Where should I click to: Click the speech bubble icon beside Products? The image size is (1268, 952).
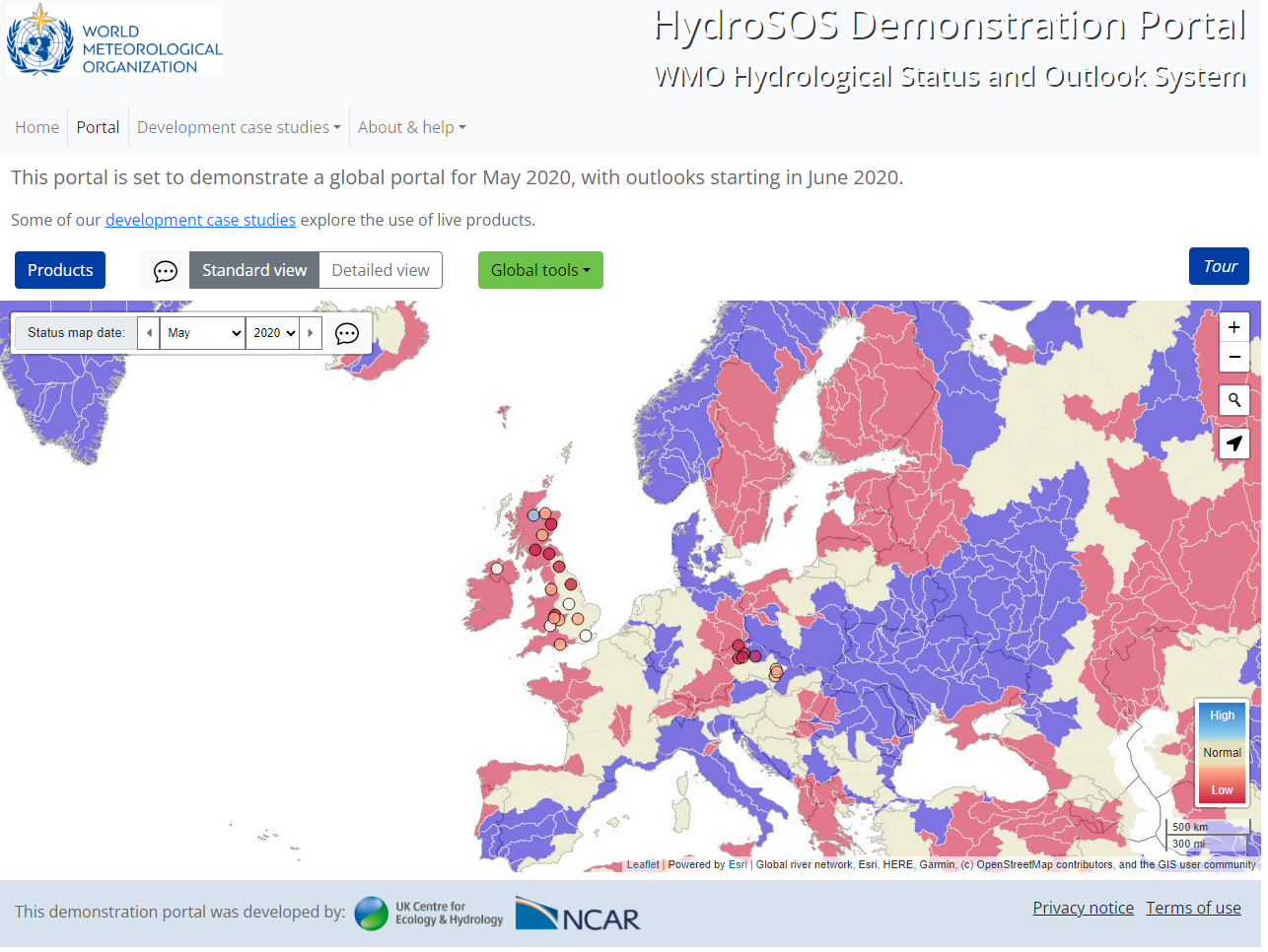coord(166,271)
